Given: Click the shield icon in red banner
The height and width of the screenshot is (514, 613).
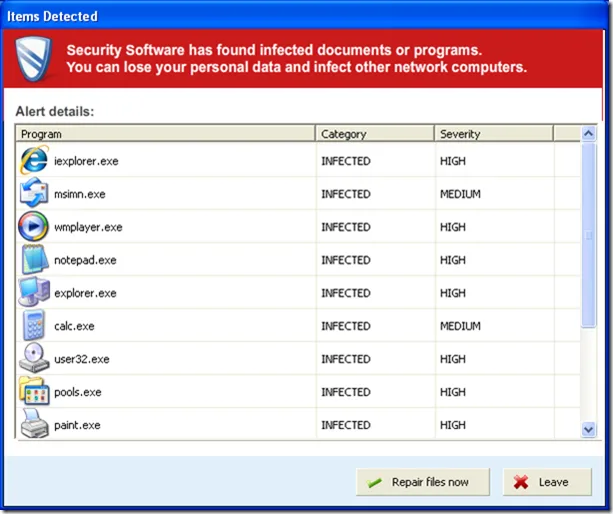Looking at the screenshot, I should coord(35,60).
